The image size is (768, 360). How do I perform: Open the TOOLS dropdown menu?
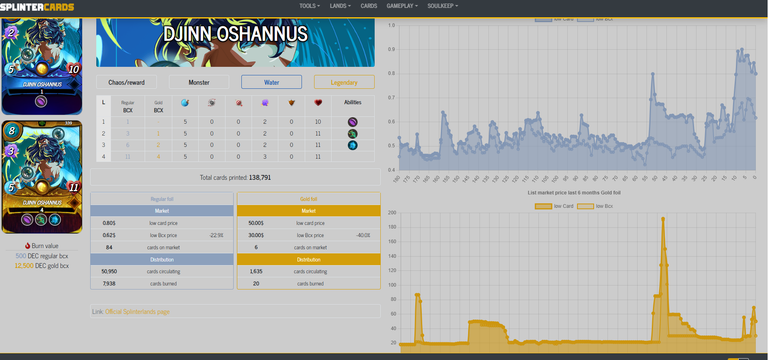click(310, 6)
